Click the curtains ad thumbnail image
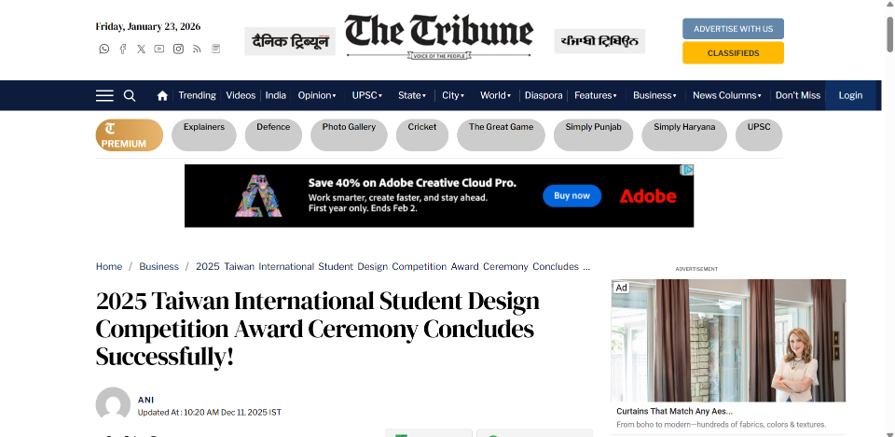Screen dimensions: 895x437 coord(728,340)
